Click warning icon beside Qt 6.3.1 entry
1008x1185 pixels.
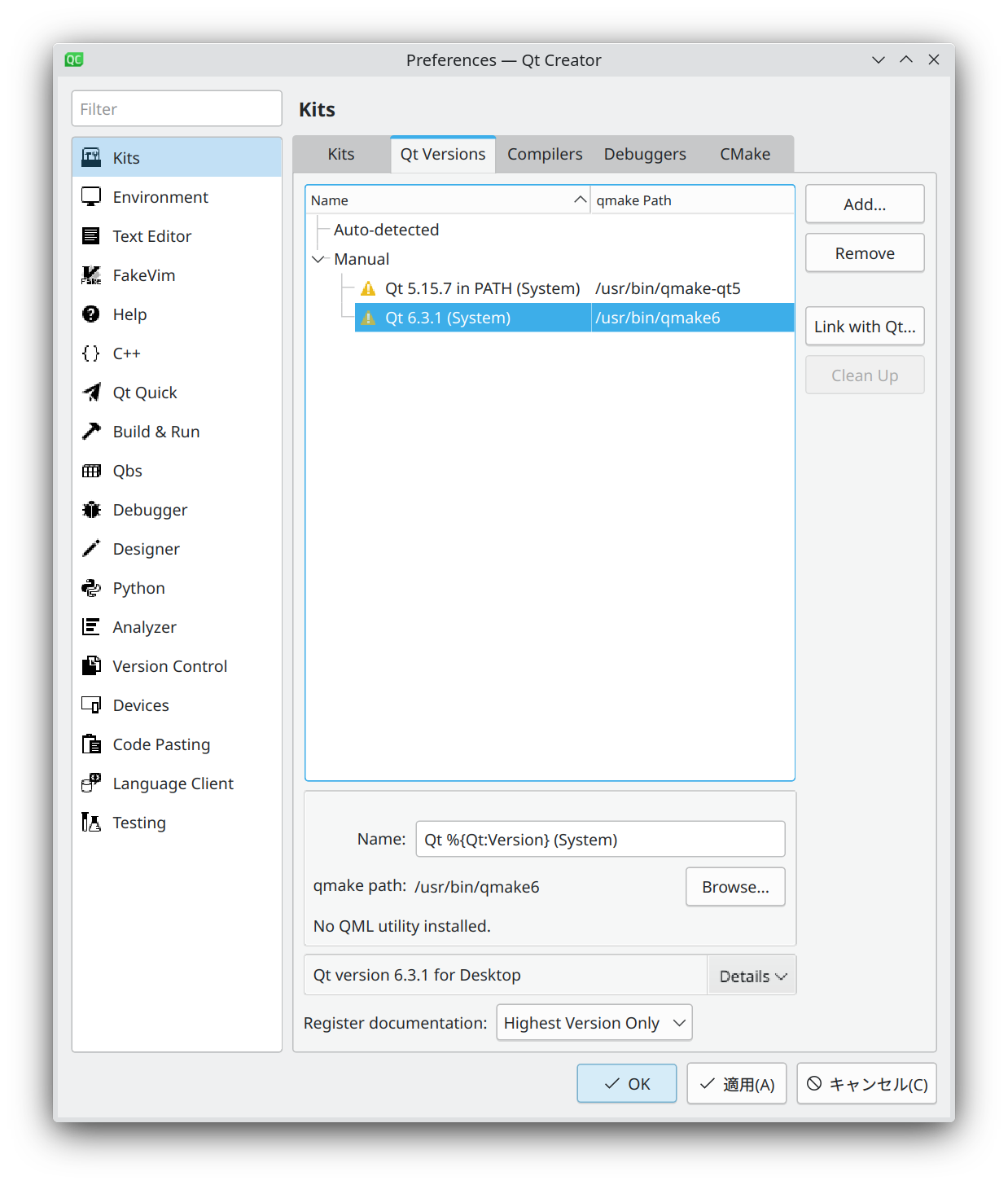pyautogui.click(x=368, y=318)
